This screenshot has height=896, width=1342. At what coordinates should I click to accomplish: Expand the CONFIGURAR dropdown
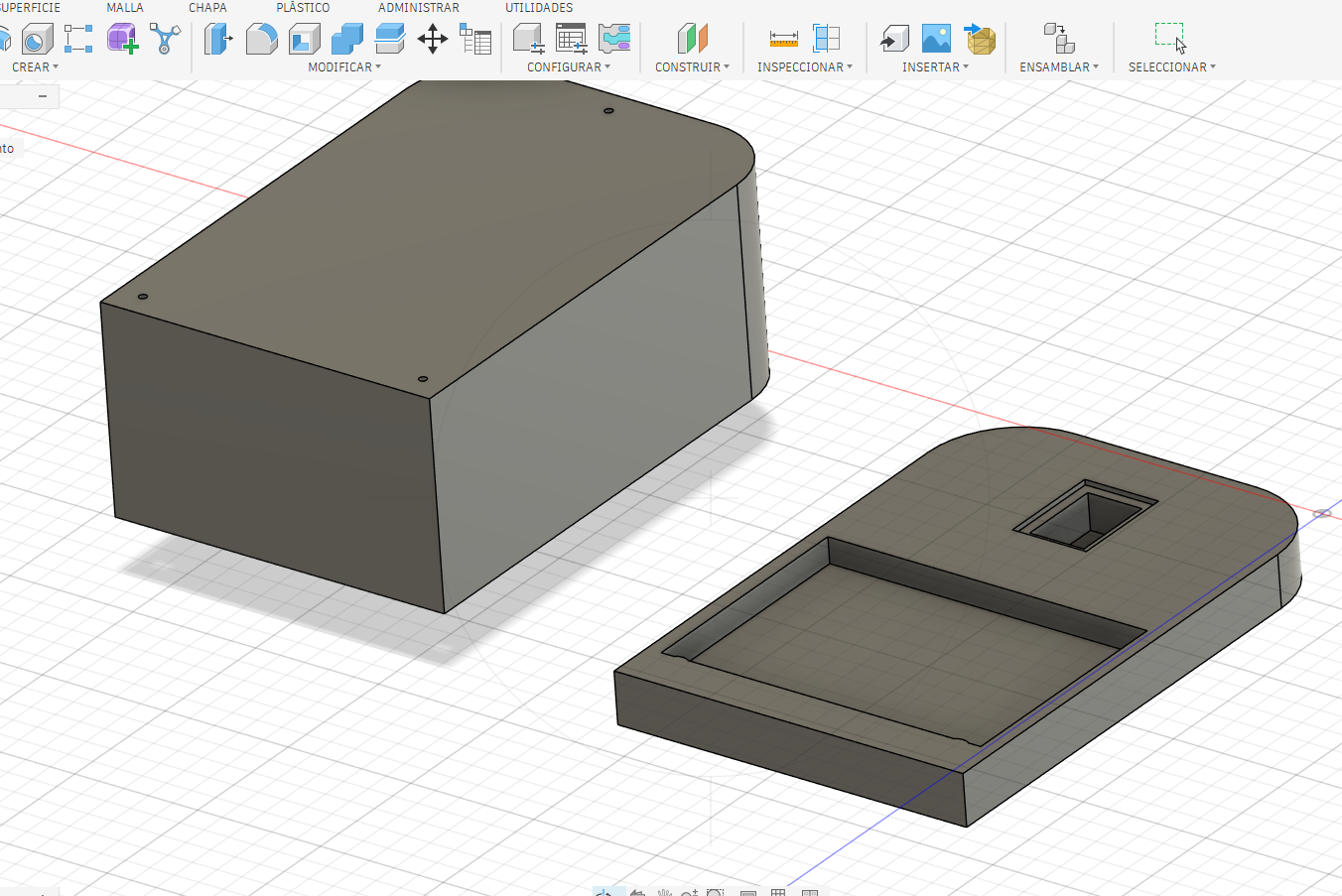click(x=569, y=67)
